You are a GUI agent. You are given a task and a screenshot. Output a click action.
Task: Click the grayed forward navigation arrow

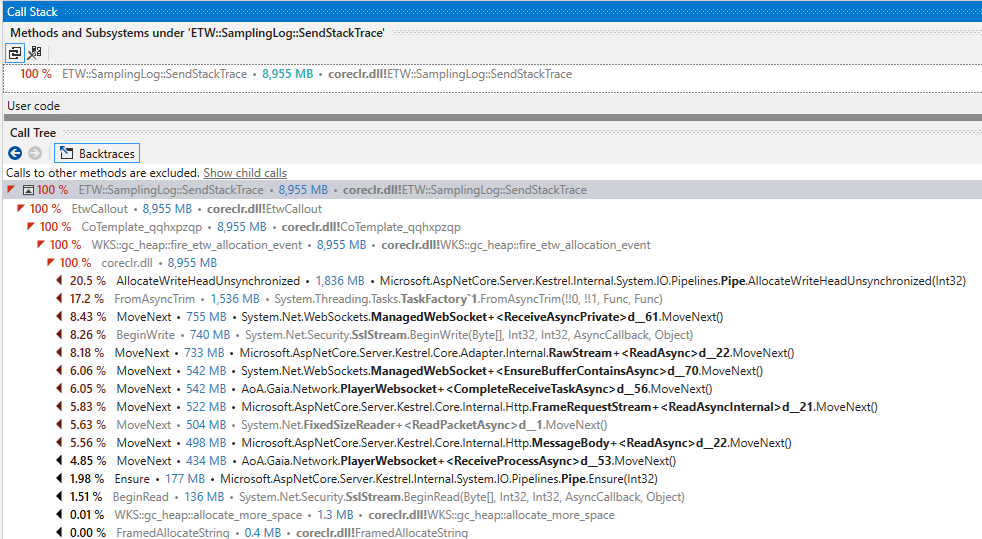34,153
